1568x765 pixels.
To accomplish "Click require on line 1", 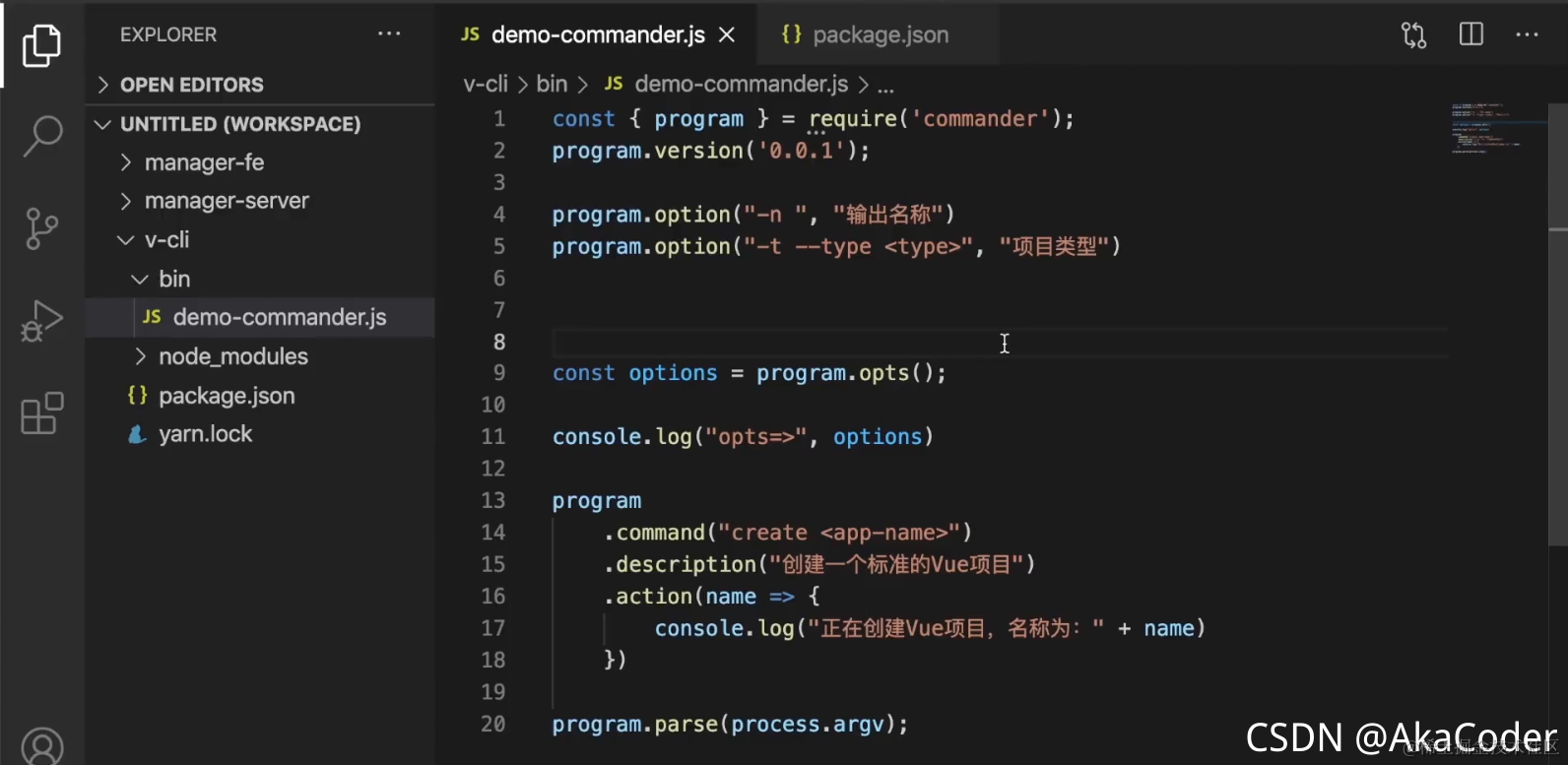I will pos(852,119).
